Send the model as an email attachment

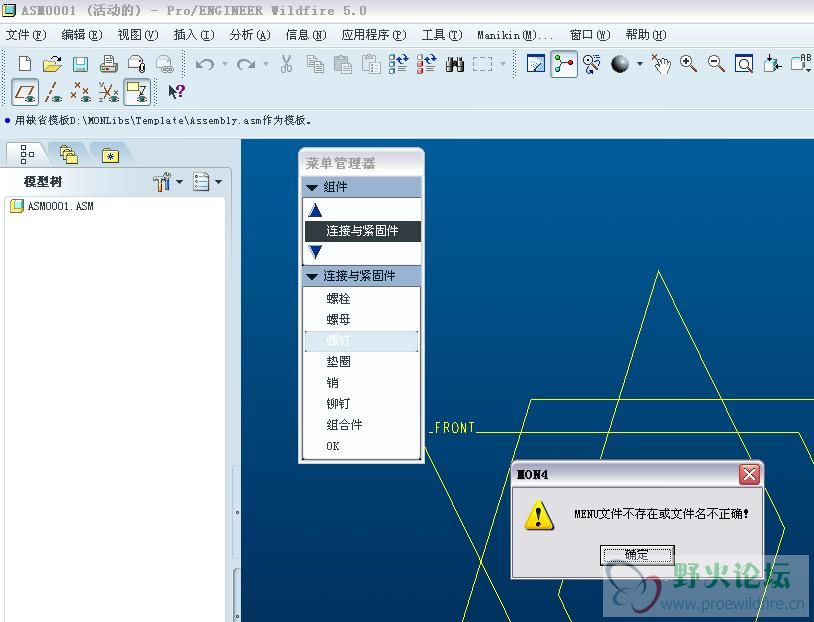(137, 64)
